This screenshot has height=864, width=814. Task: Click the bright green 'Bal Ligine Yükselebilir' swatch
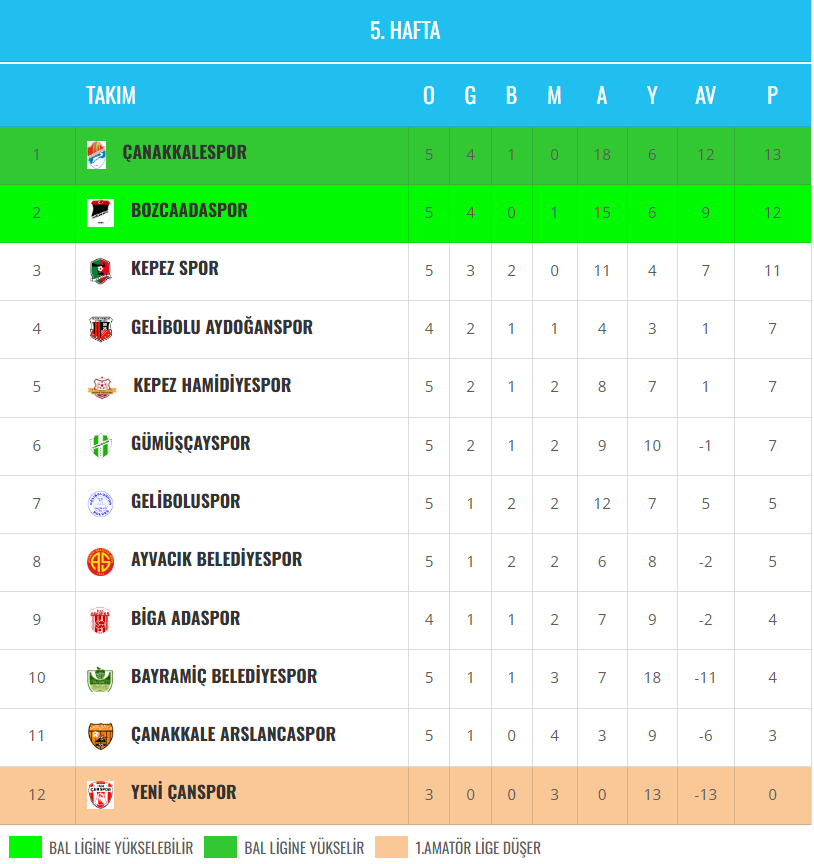[x=24, y=847]
